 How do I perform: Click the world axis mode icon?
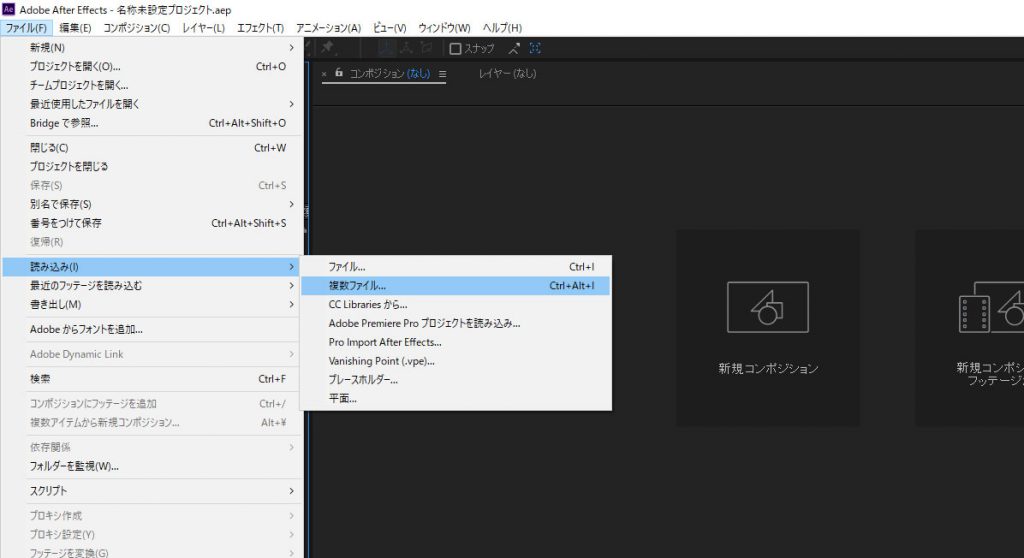[x=406, y=48]
